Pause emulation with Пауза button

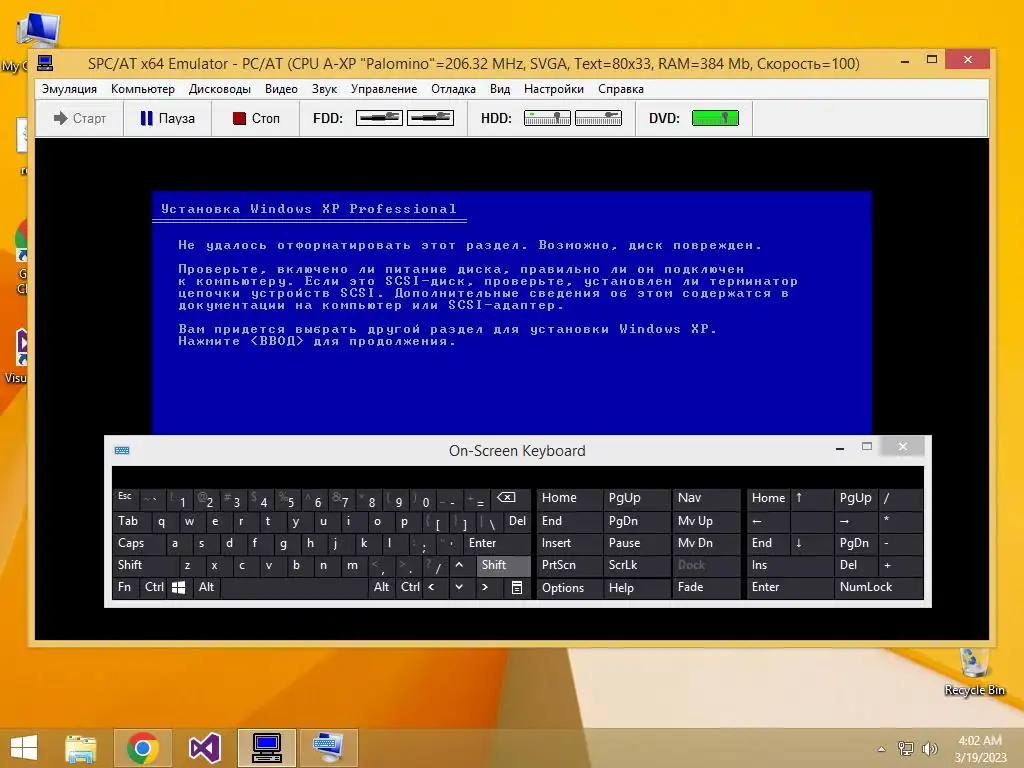[168, 118]
